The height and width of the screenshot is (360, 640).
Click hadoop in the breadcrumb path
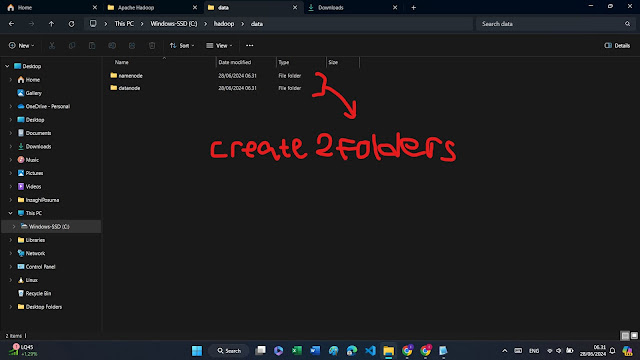[x=224, y=24]
